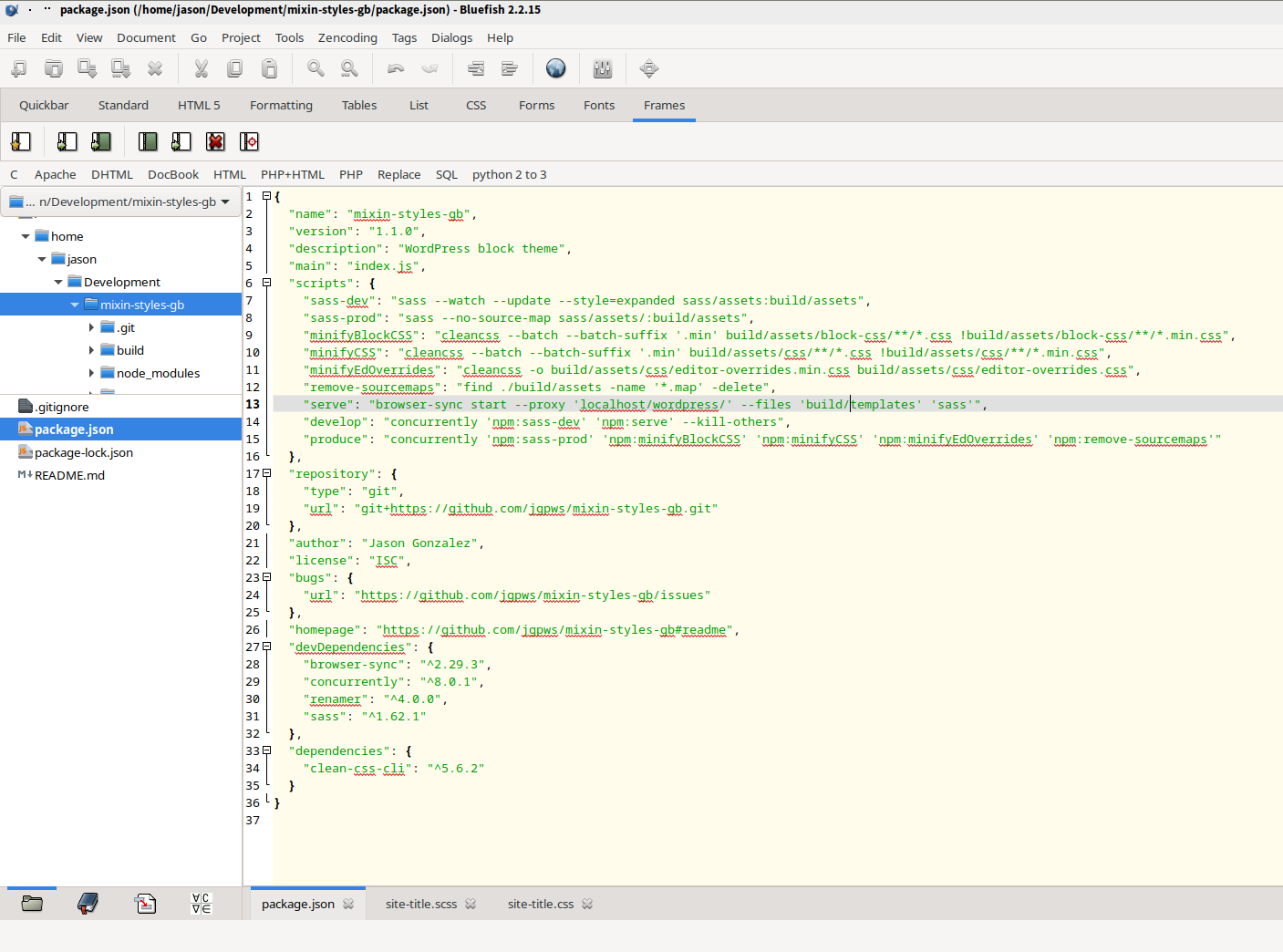The height and width of the screenshot is (952, 1283).
Task: Open the Dialogs menu
Action: click(452, 37)
